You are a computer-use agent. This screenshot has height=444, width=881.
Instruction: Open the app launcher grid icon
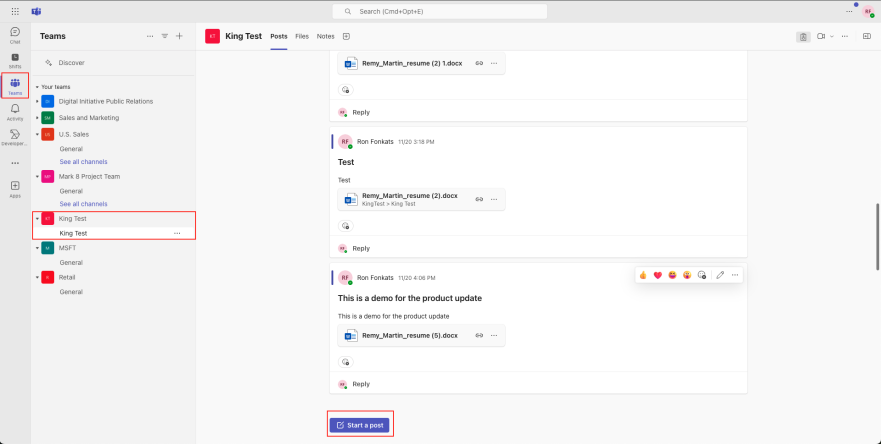15,11
